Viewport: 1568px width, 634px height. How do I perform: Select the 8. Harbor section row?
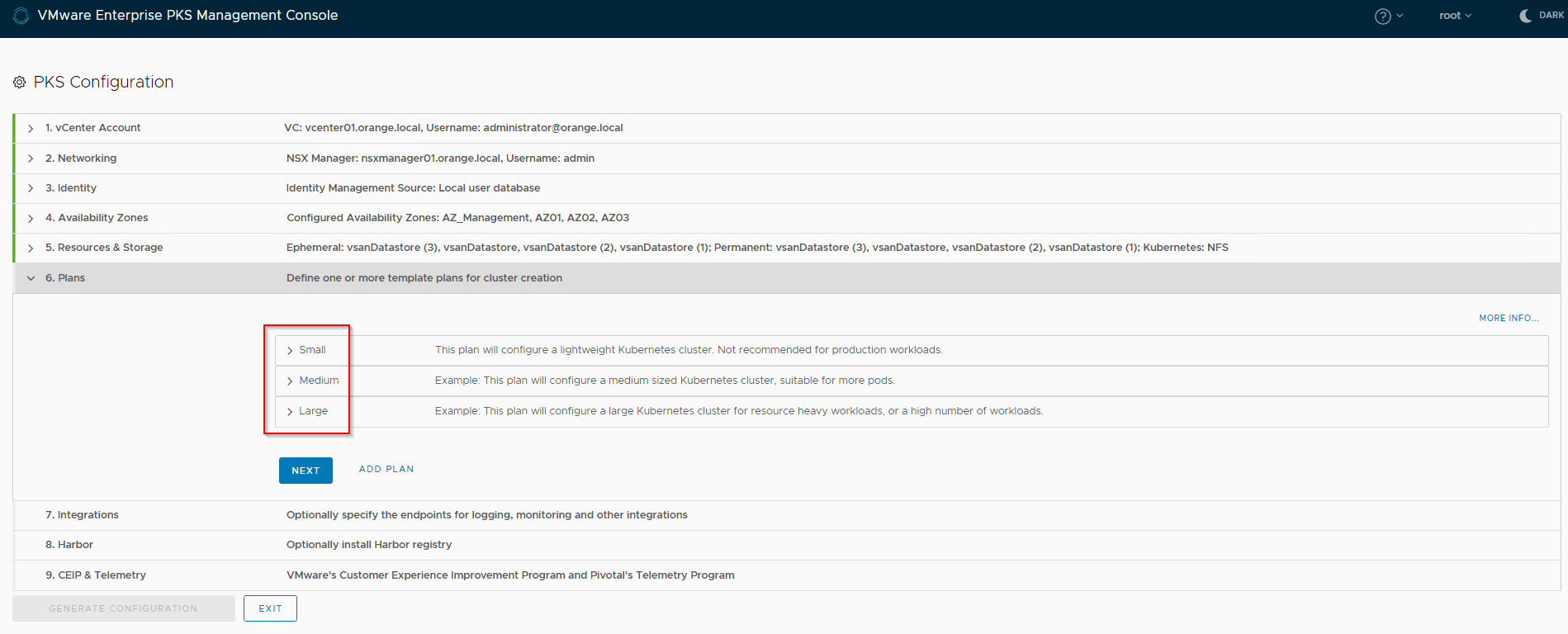click(x=787, y=545)
